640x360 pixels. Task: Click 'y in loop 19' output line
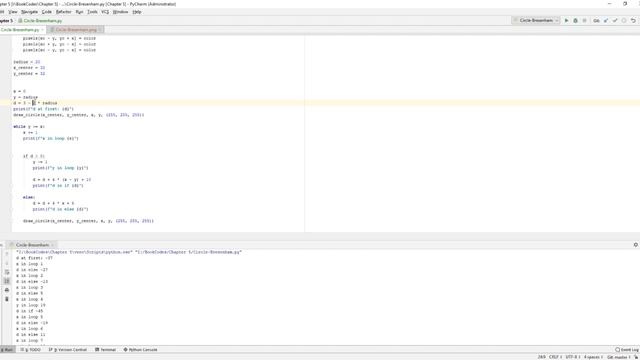click(x=31, y=305)
